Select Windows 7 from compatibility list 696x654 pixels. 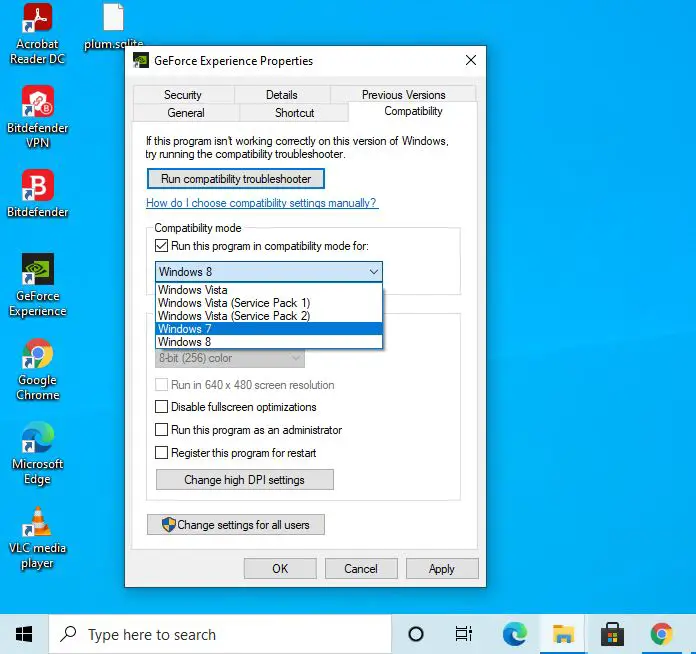tap(268, 329)
